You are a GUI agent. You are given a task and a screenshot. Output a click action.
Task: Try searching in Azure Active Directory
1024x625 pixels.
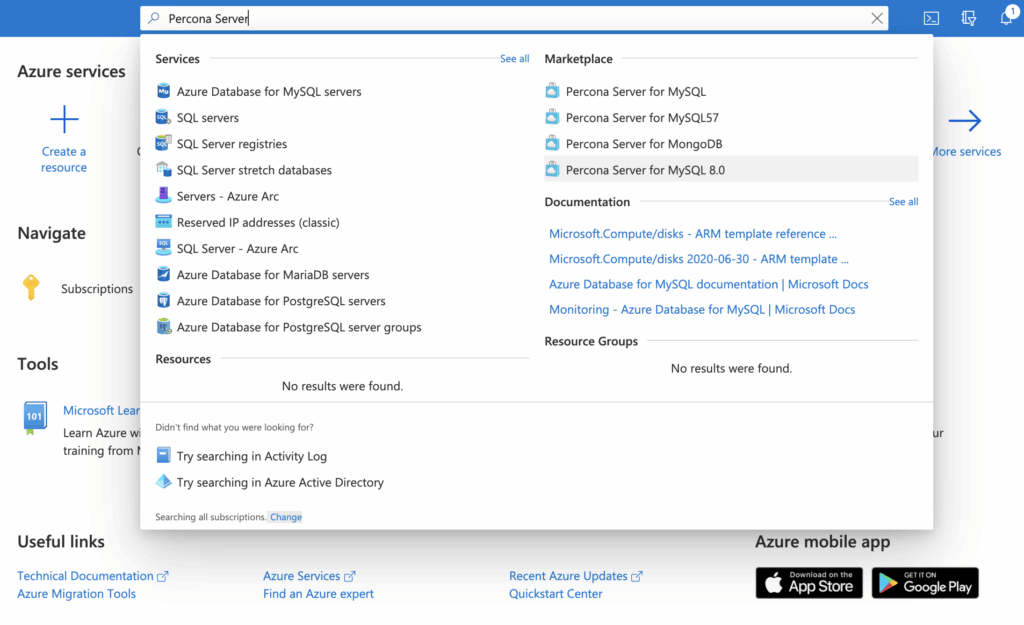[282, 482]
